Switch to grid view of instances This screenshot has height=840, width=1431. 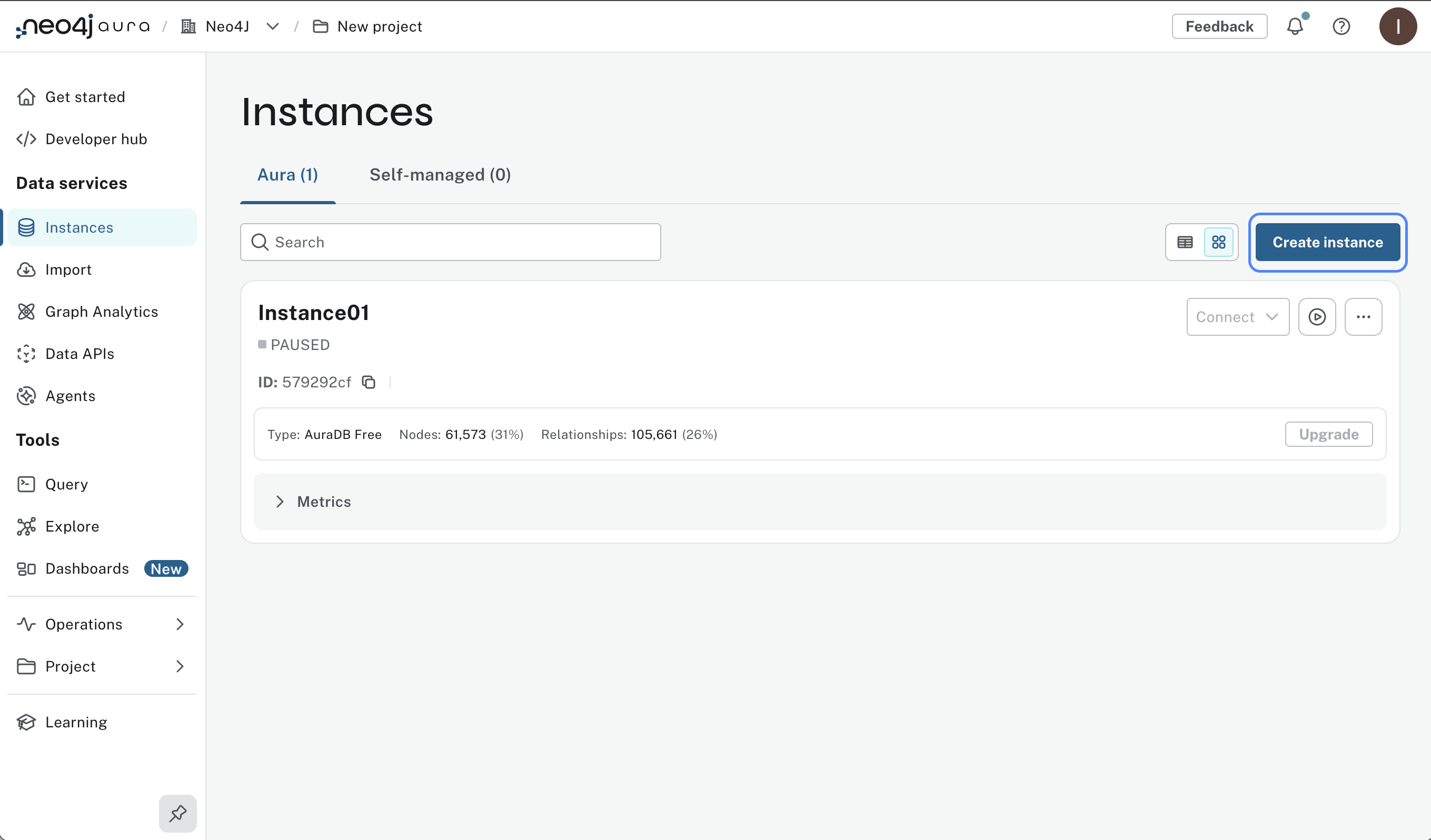click(x=1219, y=242)
